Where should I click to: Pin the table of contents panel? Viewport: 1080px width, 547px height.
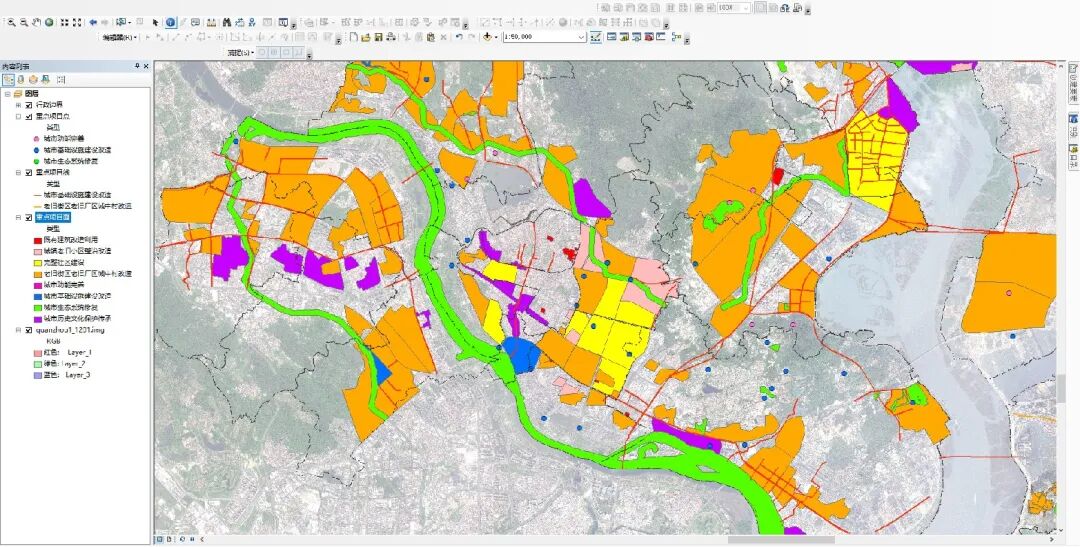click(137, 66)
